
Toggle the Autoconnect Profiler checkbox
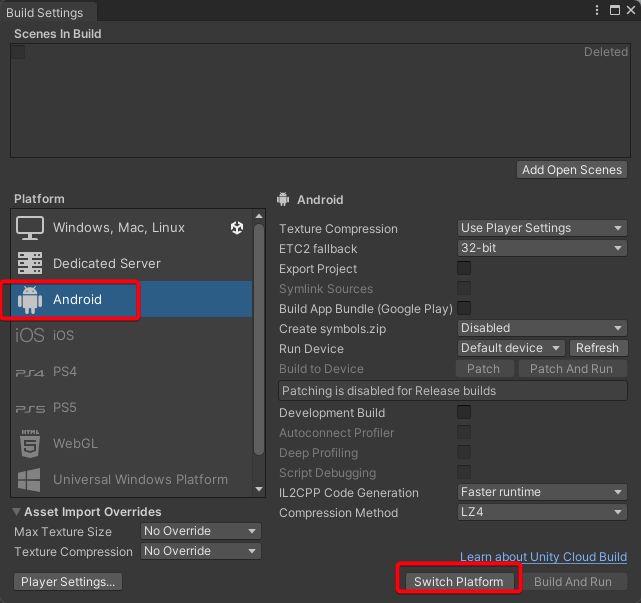[464, 432]
